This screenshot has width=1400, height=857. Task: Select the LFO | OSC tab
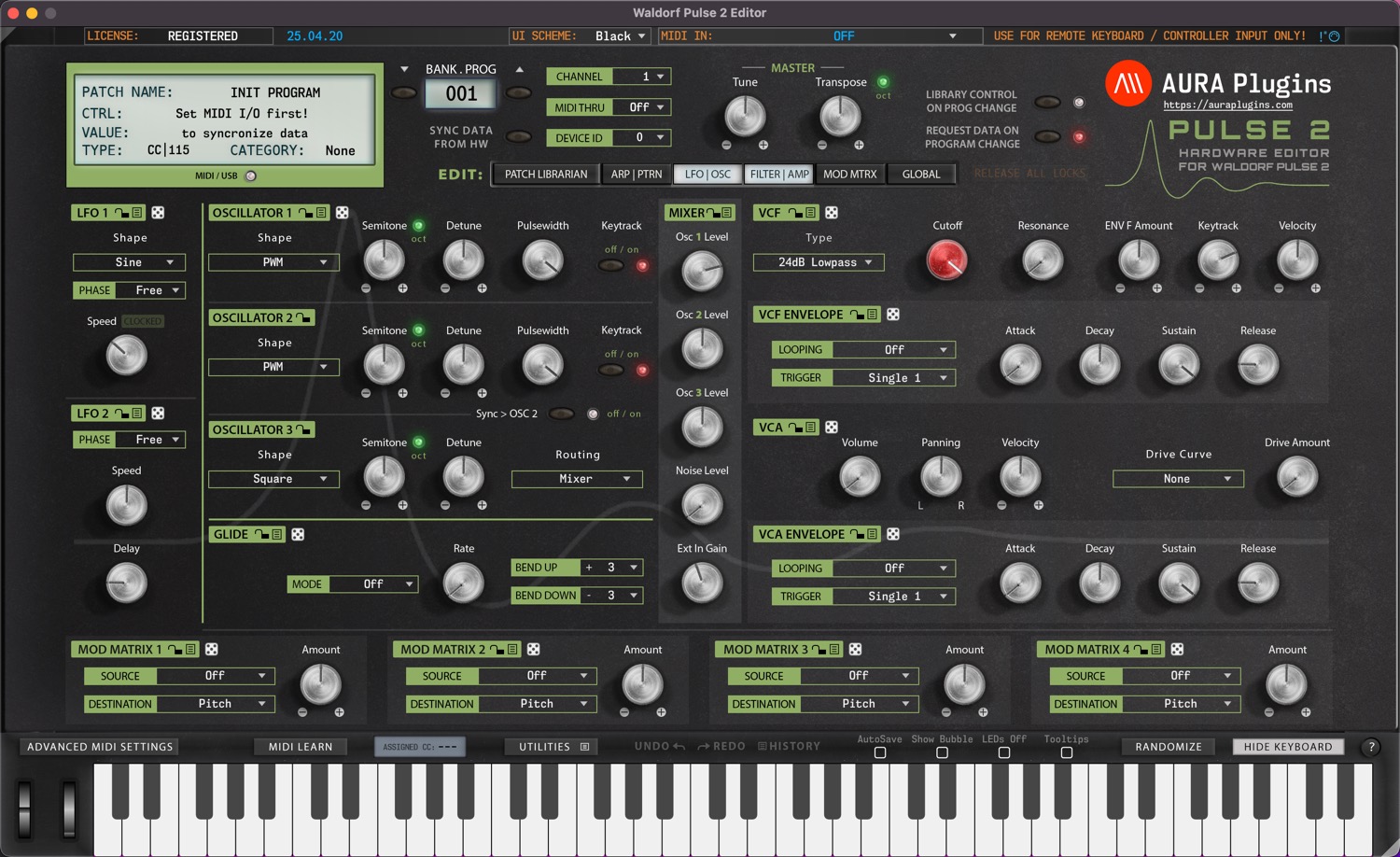tap(707, 175)
